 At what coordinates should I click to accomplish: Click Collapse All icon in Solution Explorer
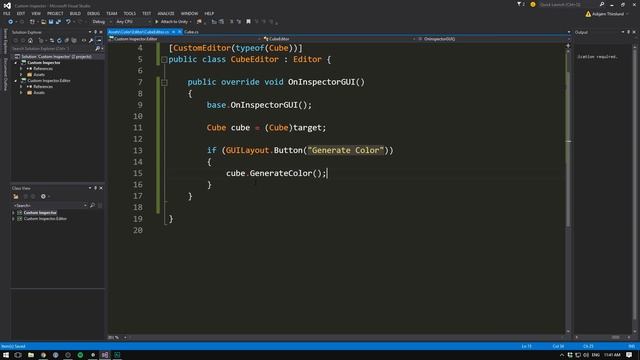[x=67, y=40]
